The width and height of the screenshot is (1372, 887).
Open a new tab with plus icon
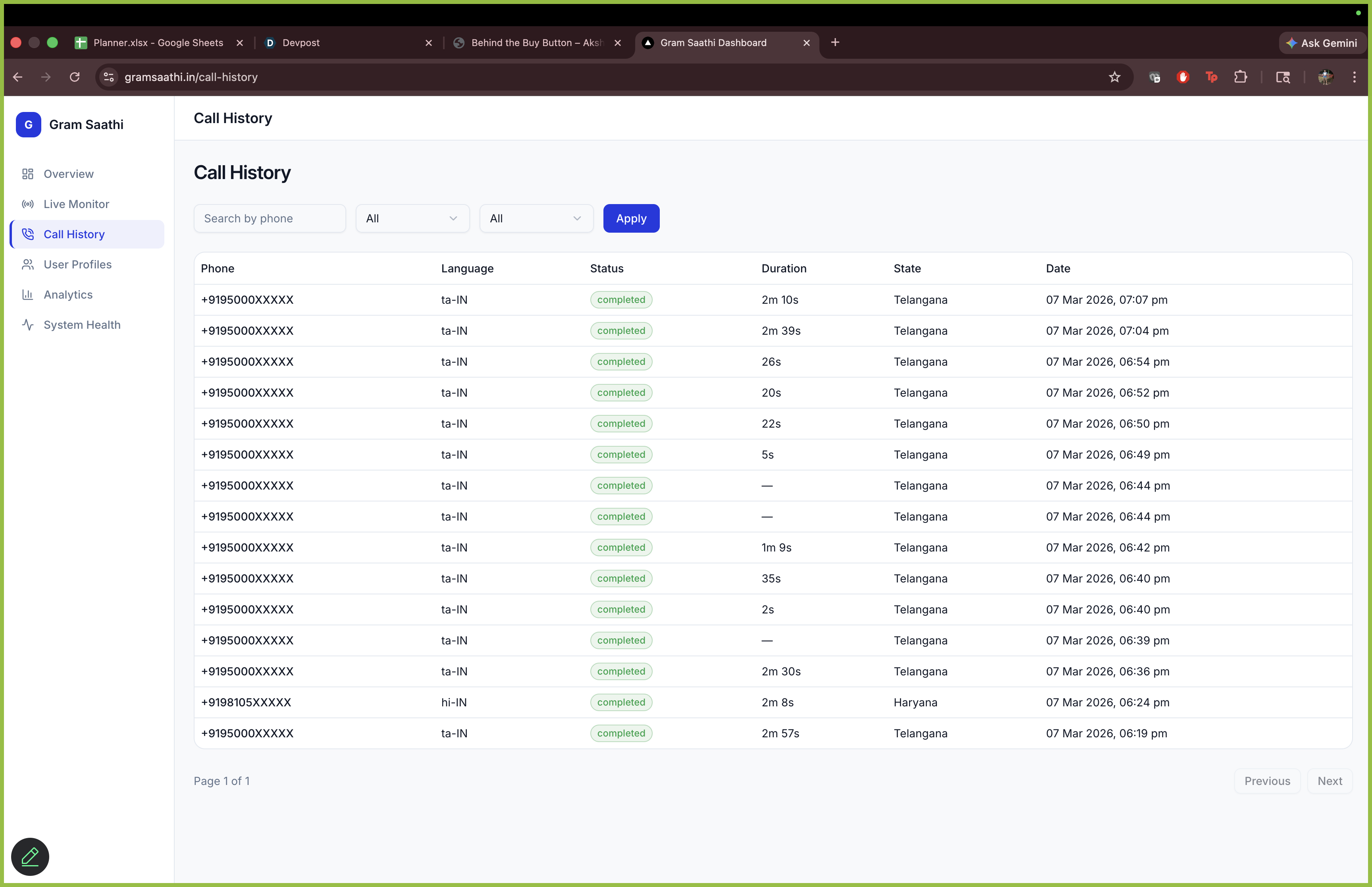point(835,42)
